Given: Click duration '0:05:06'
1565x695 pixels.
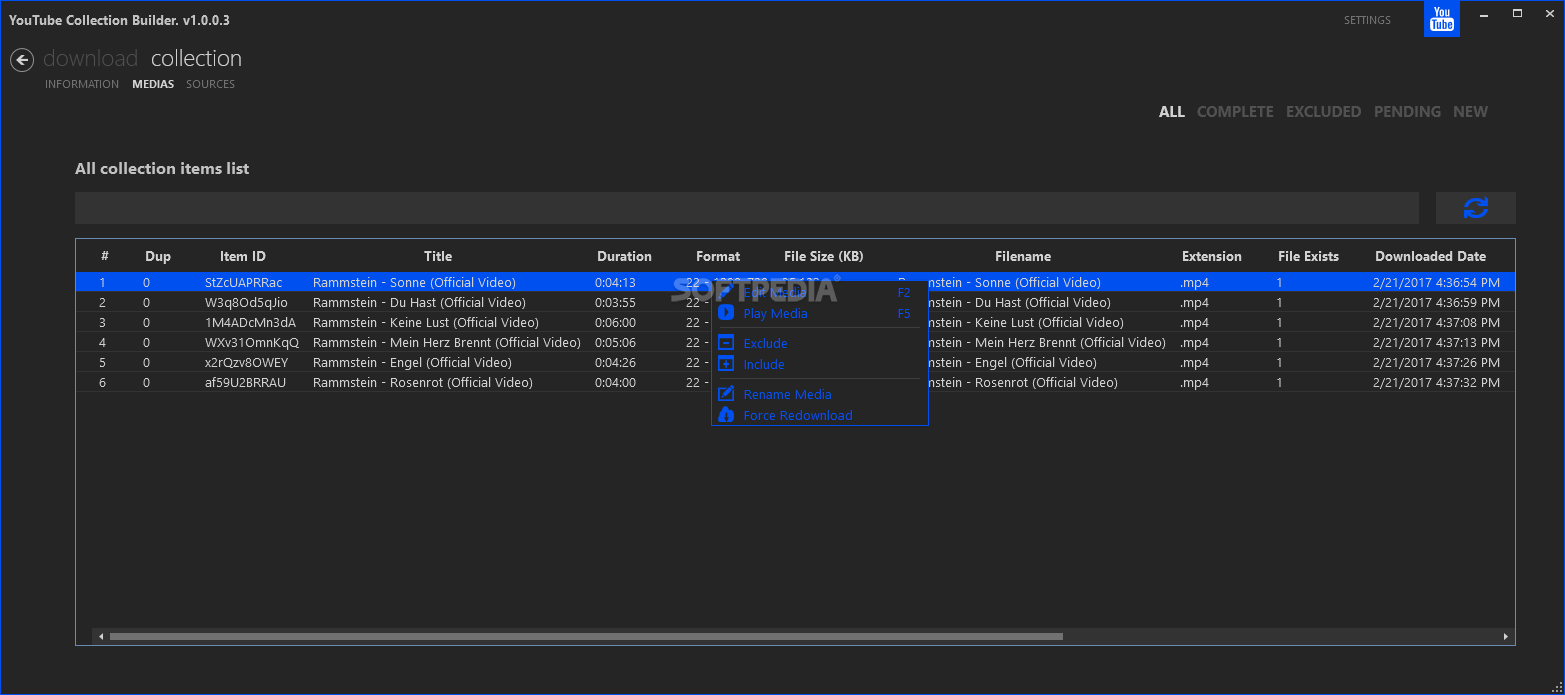Looking at the screenshot, I should [615, 343].
